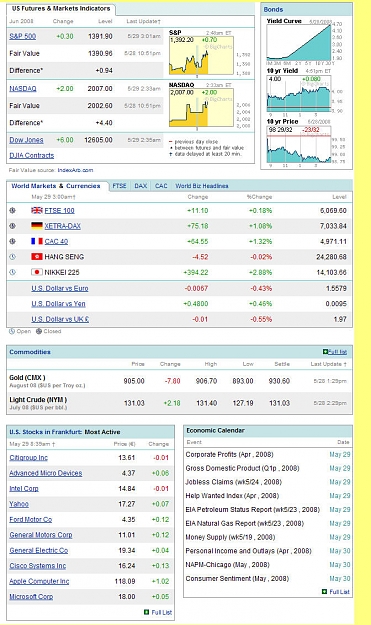Click the Bonds panel header
371x625 pixels.
(306, 9)
